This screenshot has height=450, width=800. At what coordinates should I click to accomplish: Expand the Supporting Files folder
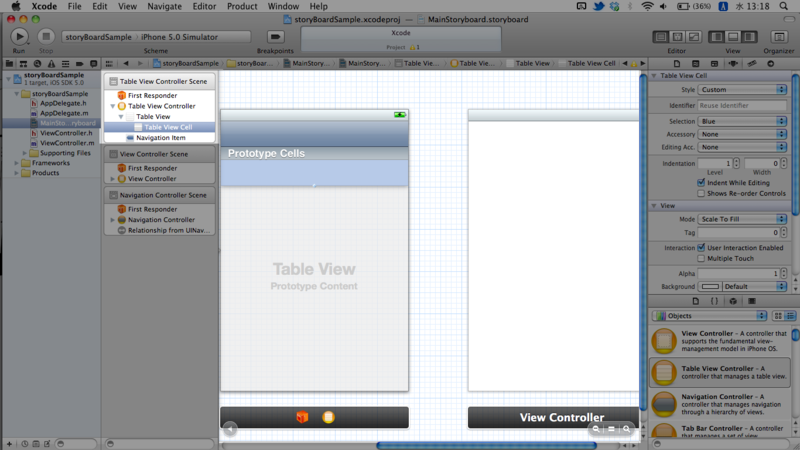[x=24, y=153]
